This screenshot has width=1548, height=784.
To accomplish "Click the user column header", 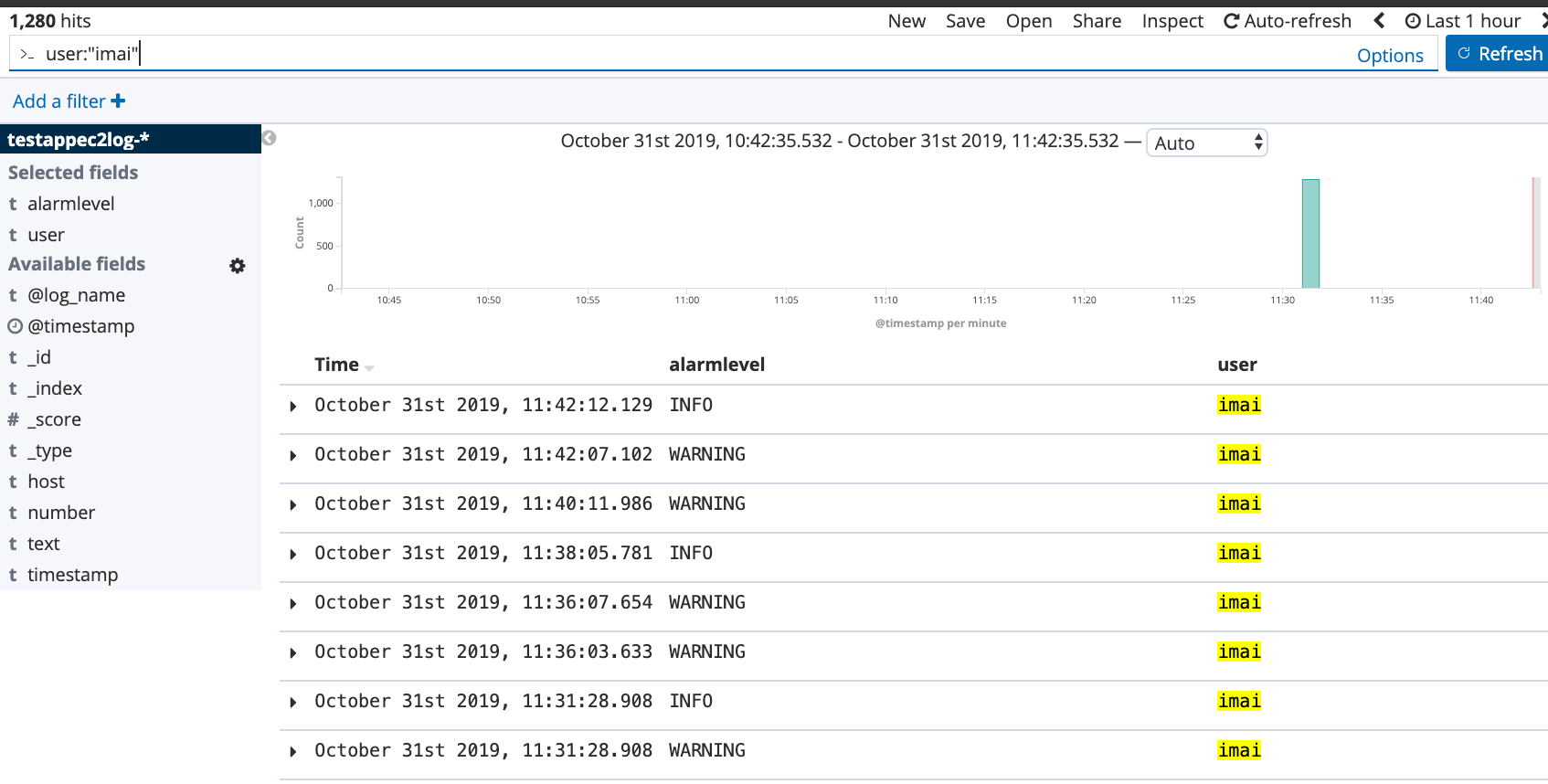I will [x=1237, y=365].
